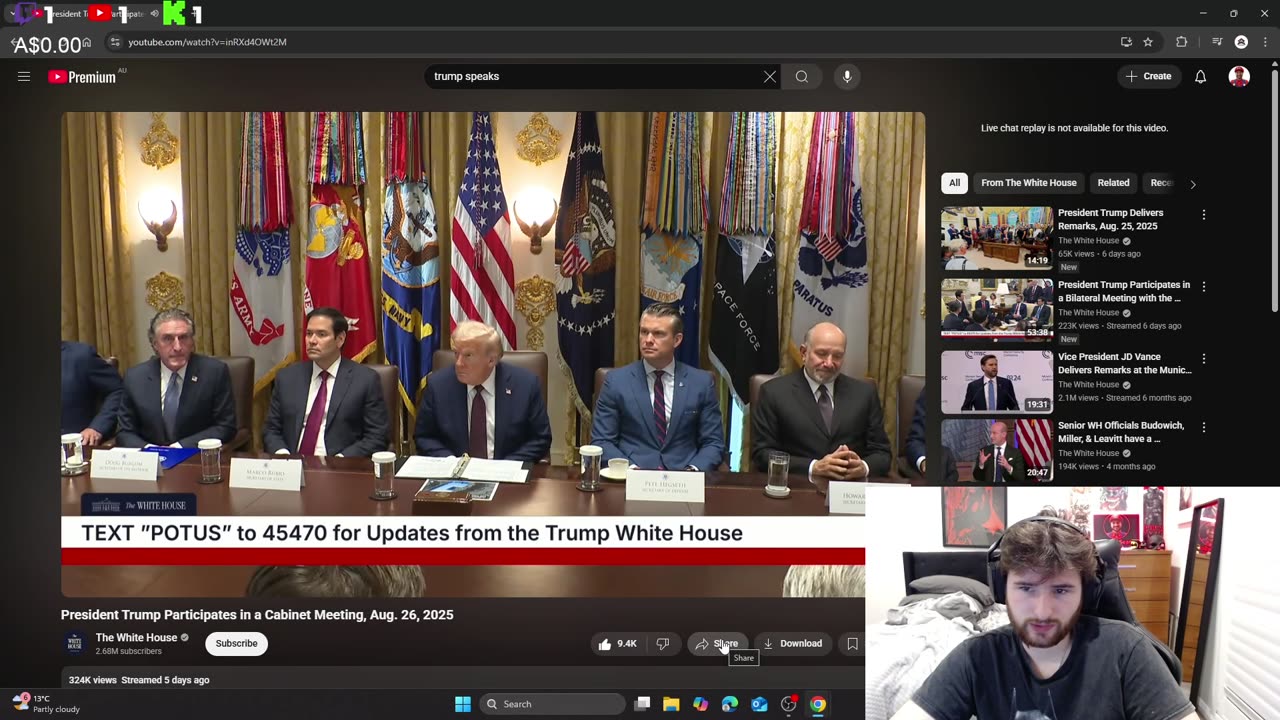Open the Chrome three-dot menu

tap(1264, 42)
